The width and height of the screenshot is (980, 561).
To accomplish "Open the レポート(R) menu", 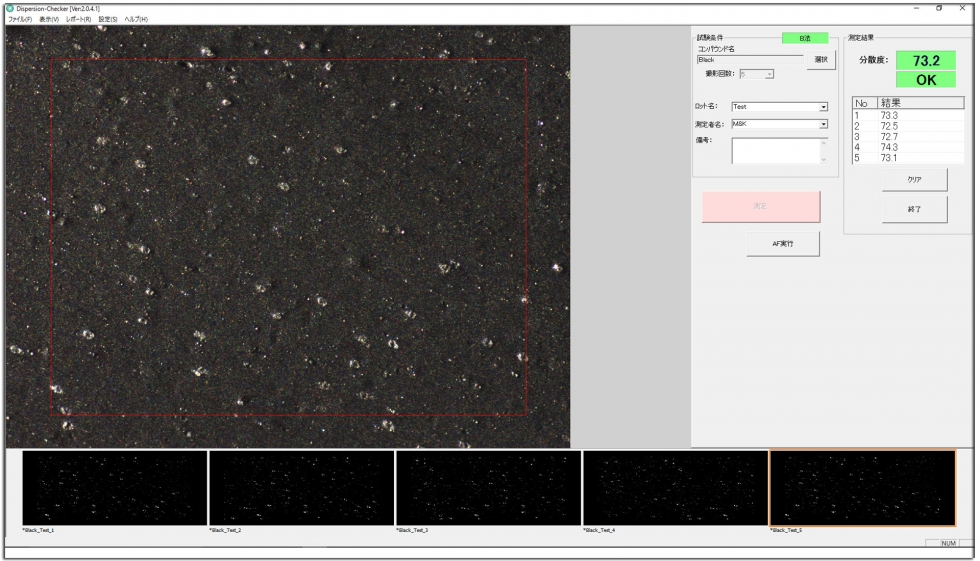I will click(79, 19).
